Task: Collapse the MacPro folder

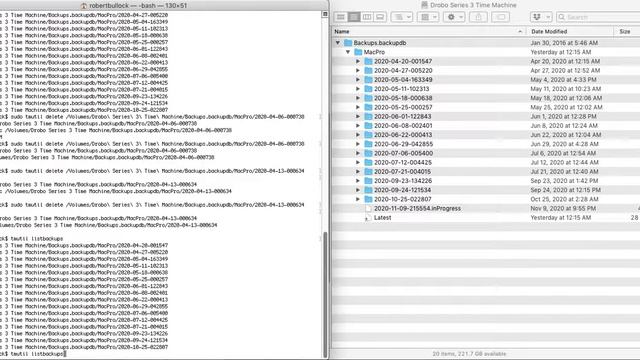Action: click(348, 52)
